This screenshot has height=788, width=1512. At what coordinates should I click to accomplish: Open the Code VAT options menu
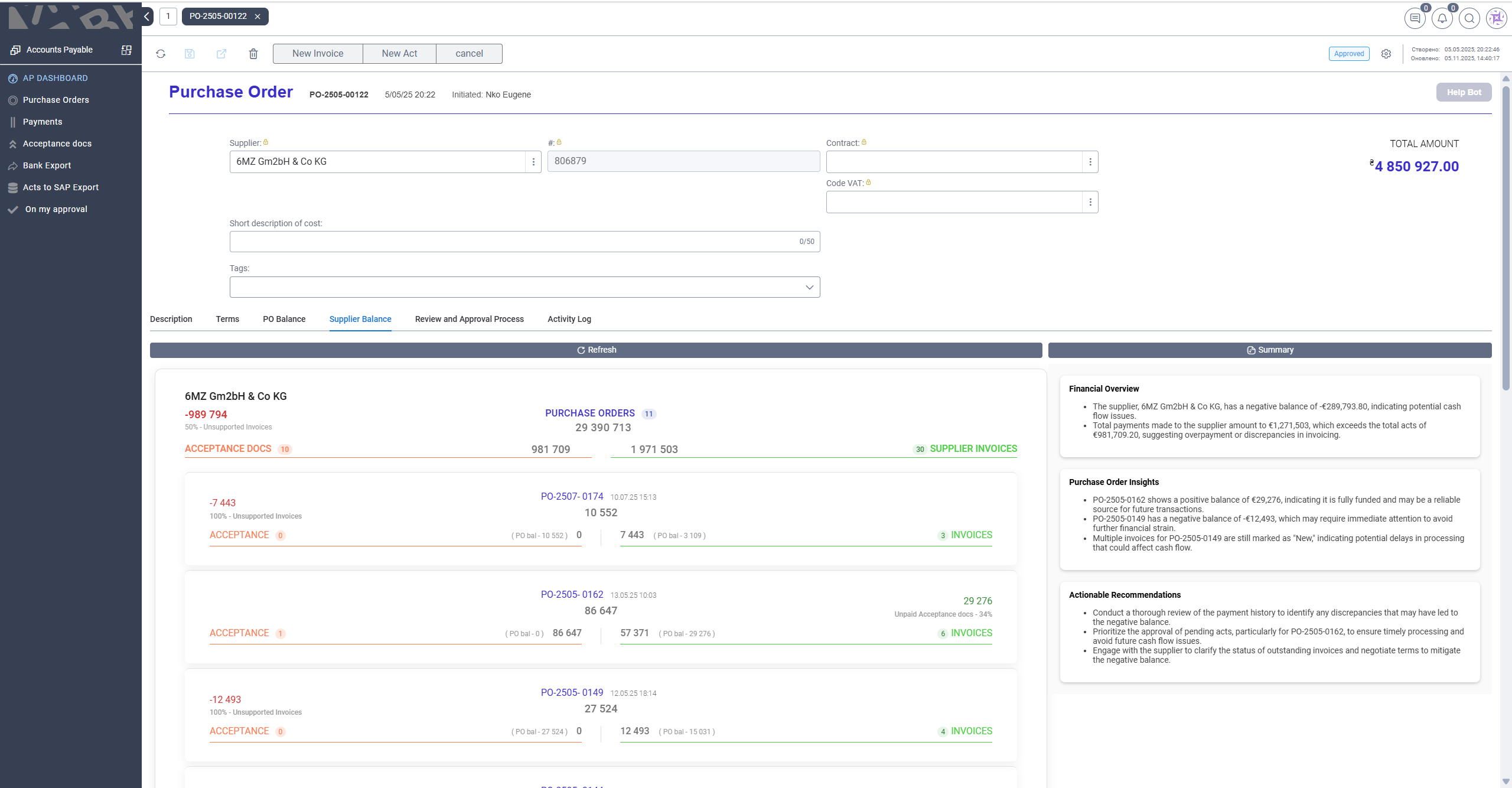coord(1090,202)
